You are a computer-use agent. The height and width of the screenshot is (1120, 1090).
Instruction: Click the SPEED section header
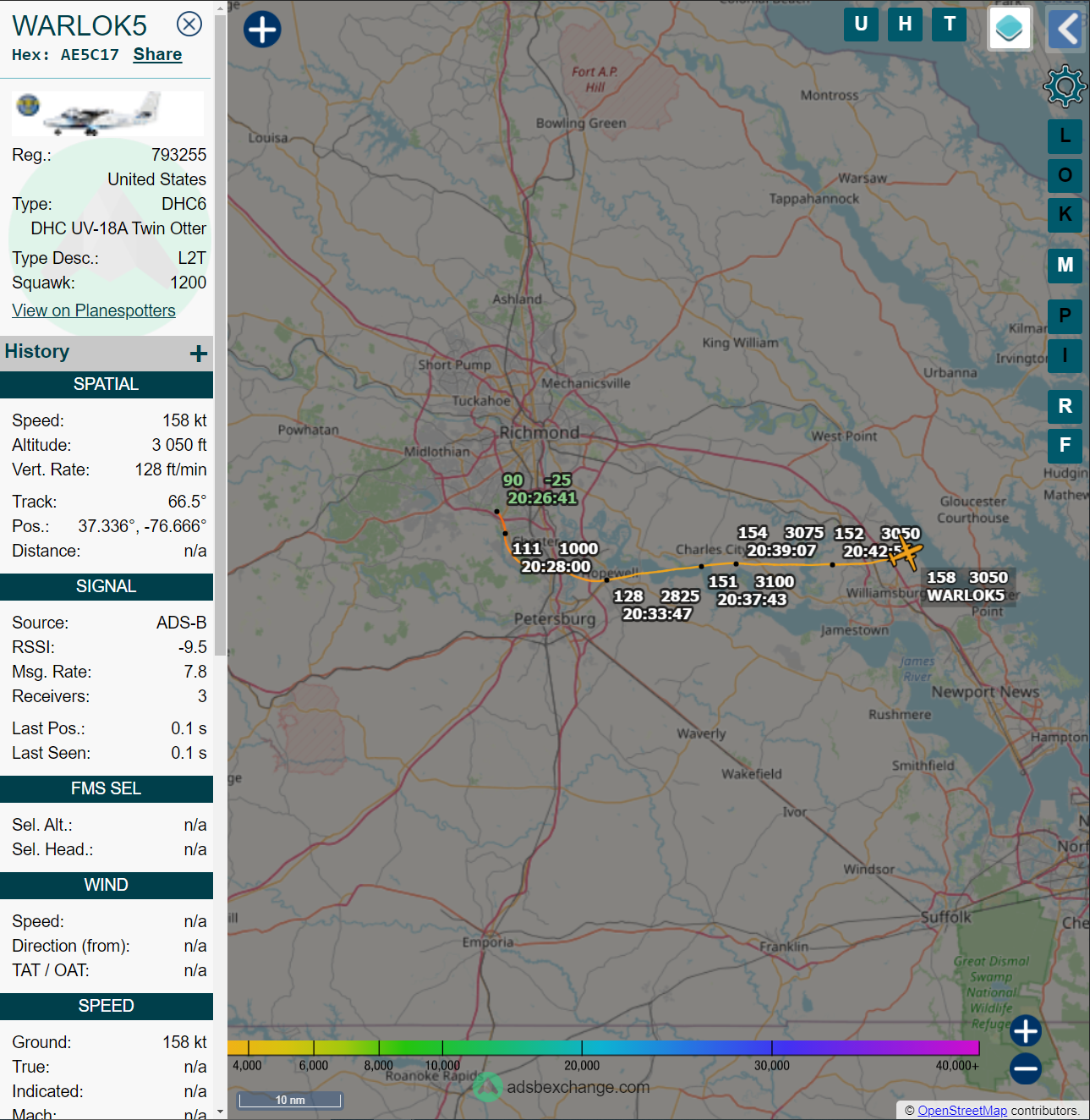click(107, 1006)
